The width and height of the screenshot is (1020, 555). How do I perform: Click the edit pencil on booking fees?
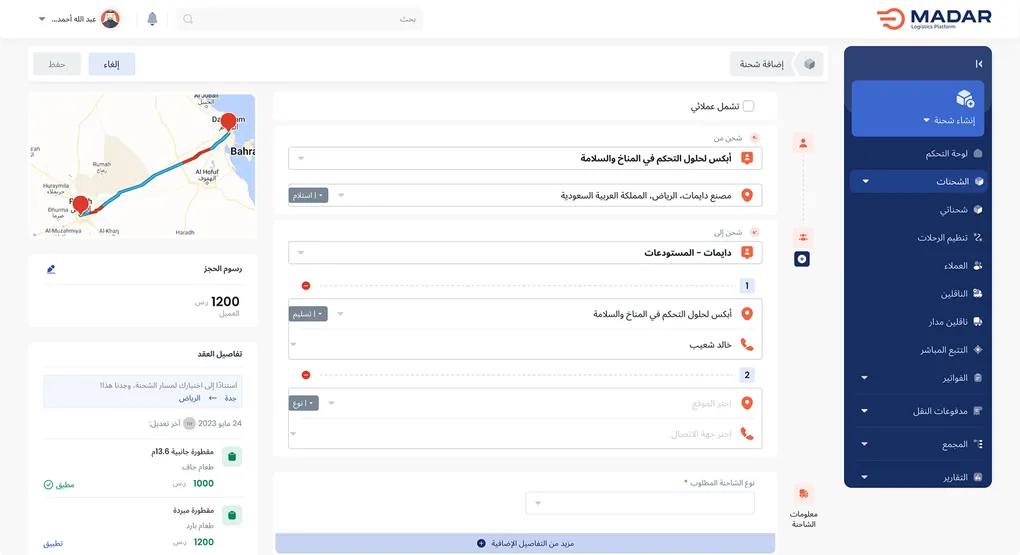tap(51, 269)
